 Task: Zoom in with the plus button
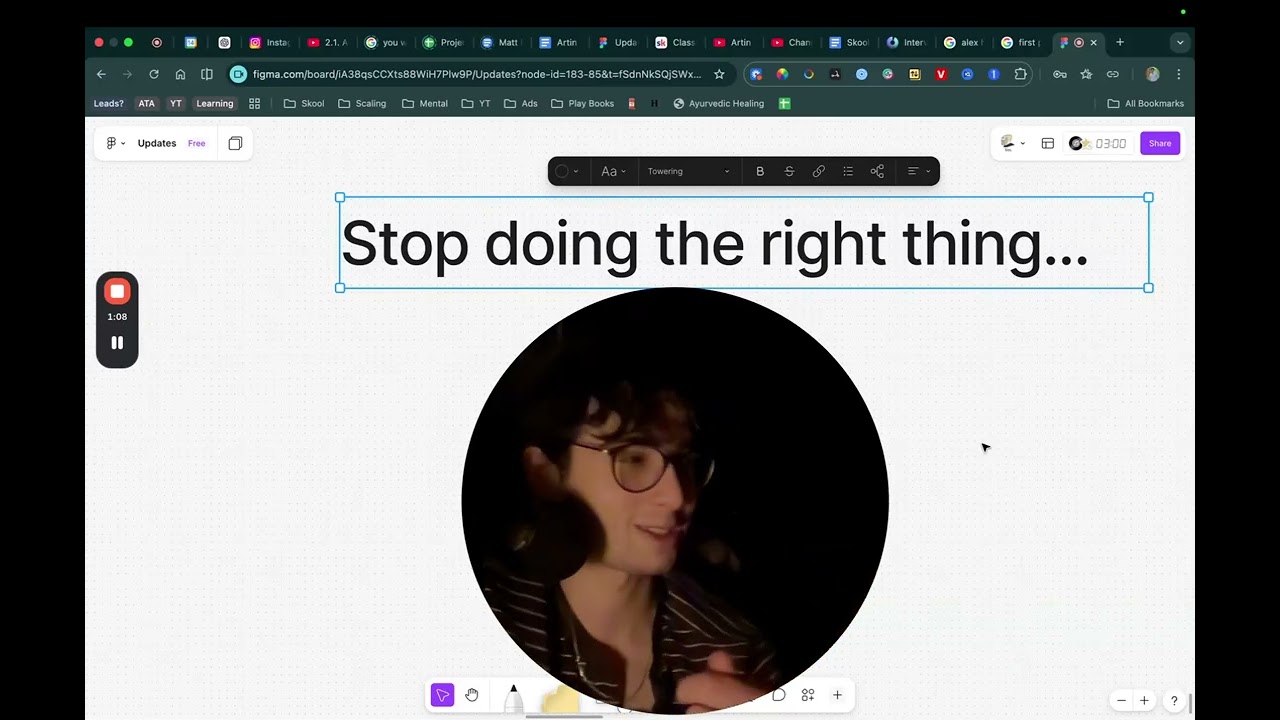click(1144, 700)
